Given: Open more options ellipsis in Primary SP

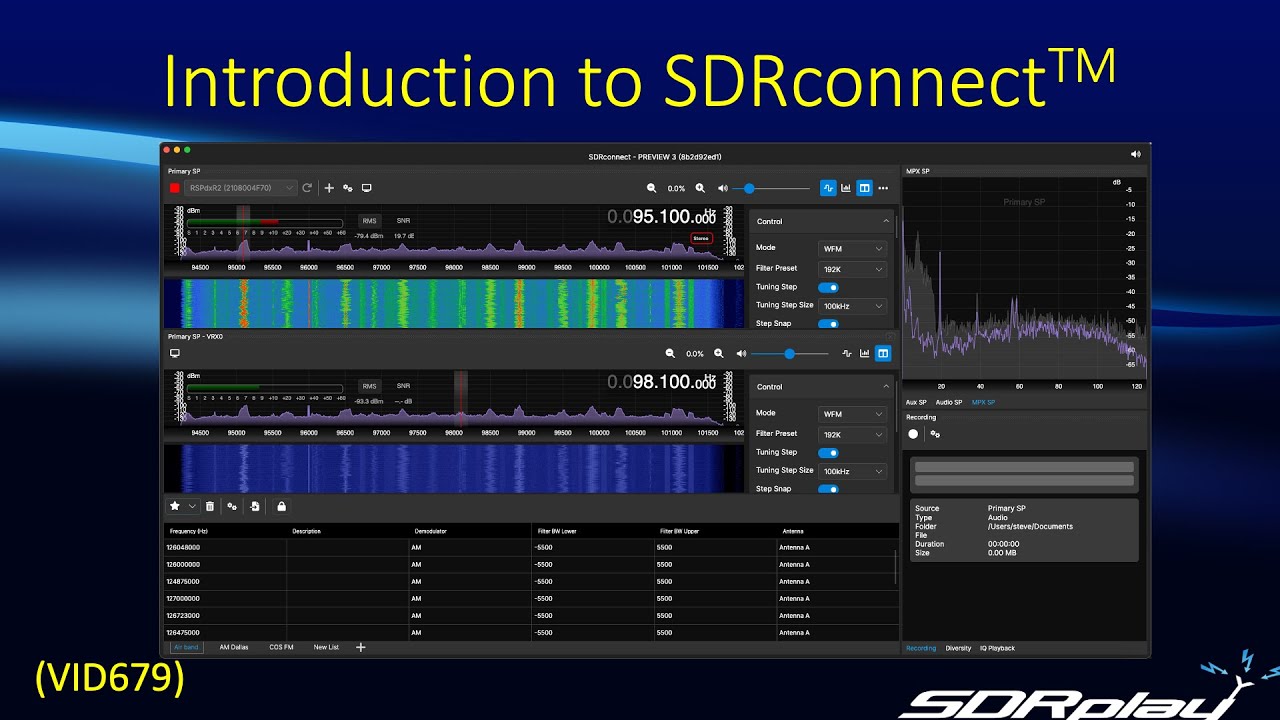Looking at the screenshot, I should point(883,188).
